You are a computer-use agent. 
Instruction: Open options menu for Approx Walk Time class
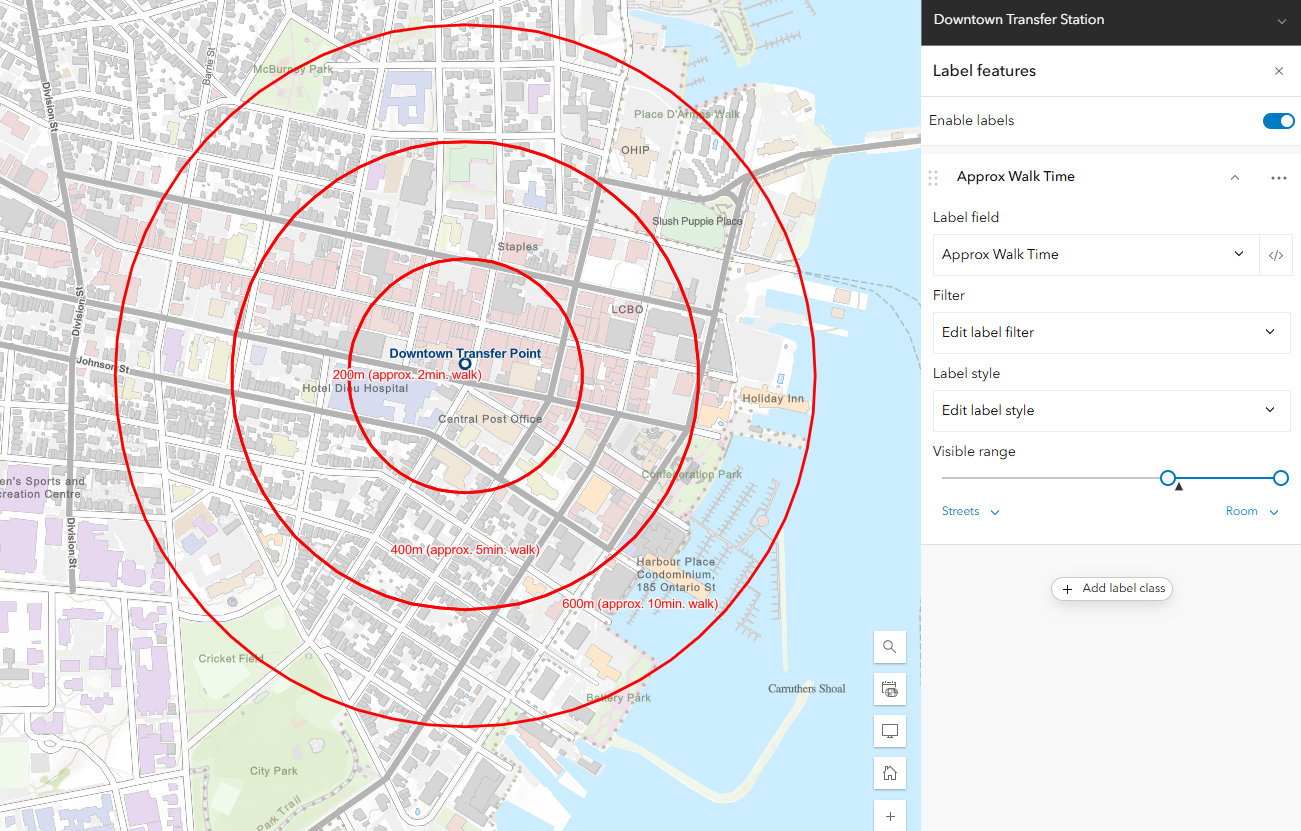1278,178
